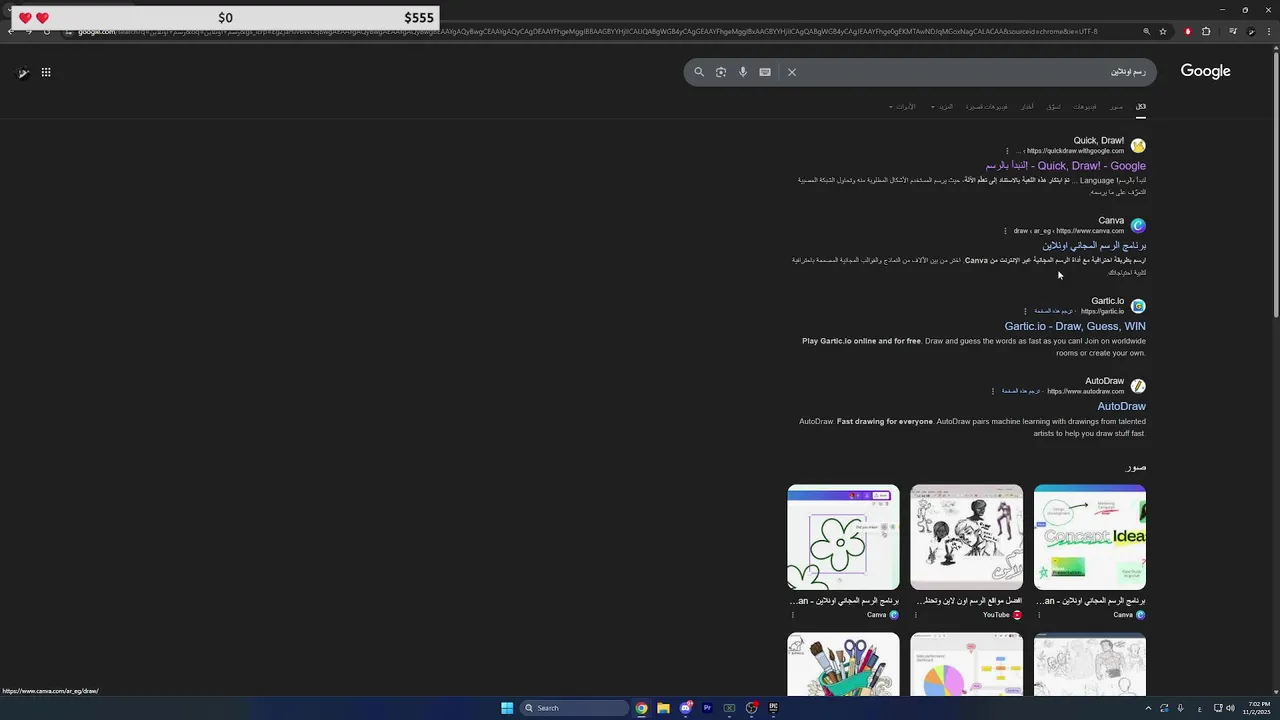1280x720 pixels.
Task: Click the Quick, Draw! site favicon
Action: (x=1138, y=146)
